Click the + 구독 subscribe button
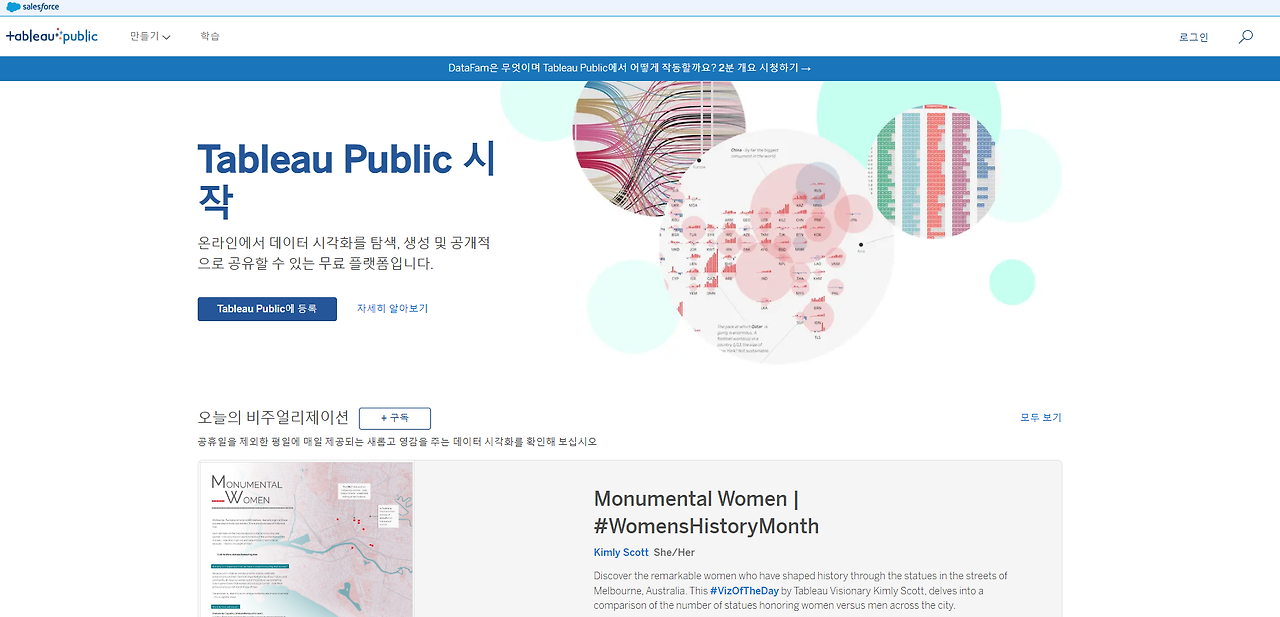1280x617 pixels. tap(395, 418)
